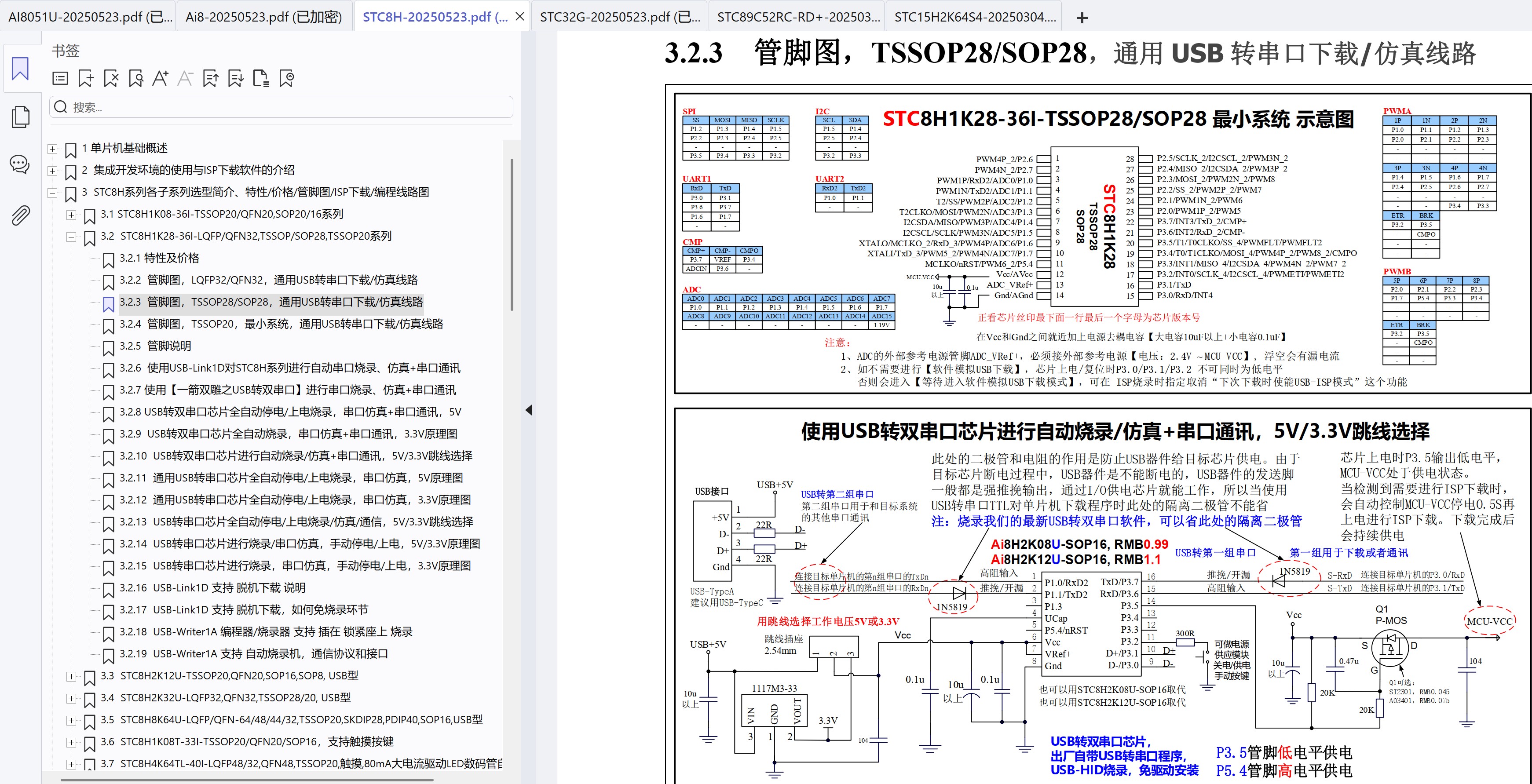The height and width of the screenshot is (784, 1532).
Task: Click the bookmark icon of 3.2.19 entry
Action: point(108,656)
